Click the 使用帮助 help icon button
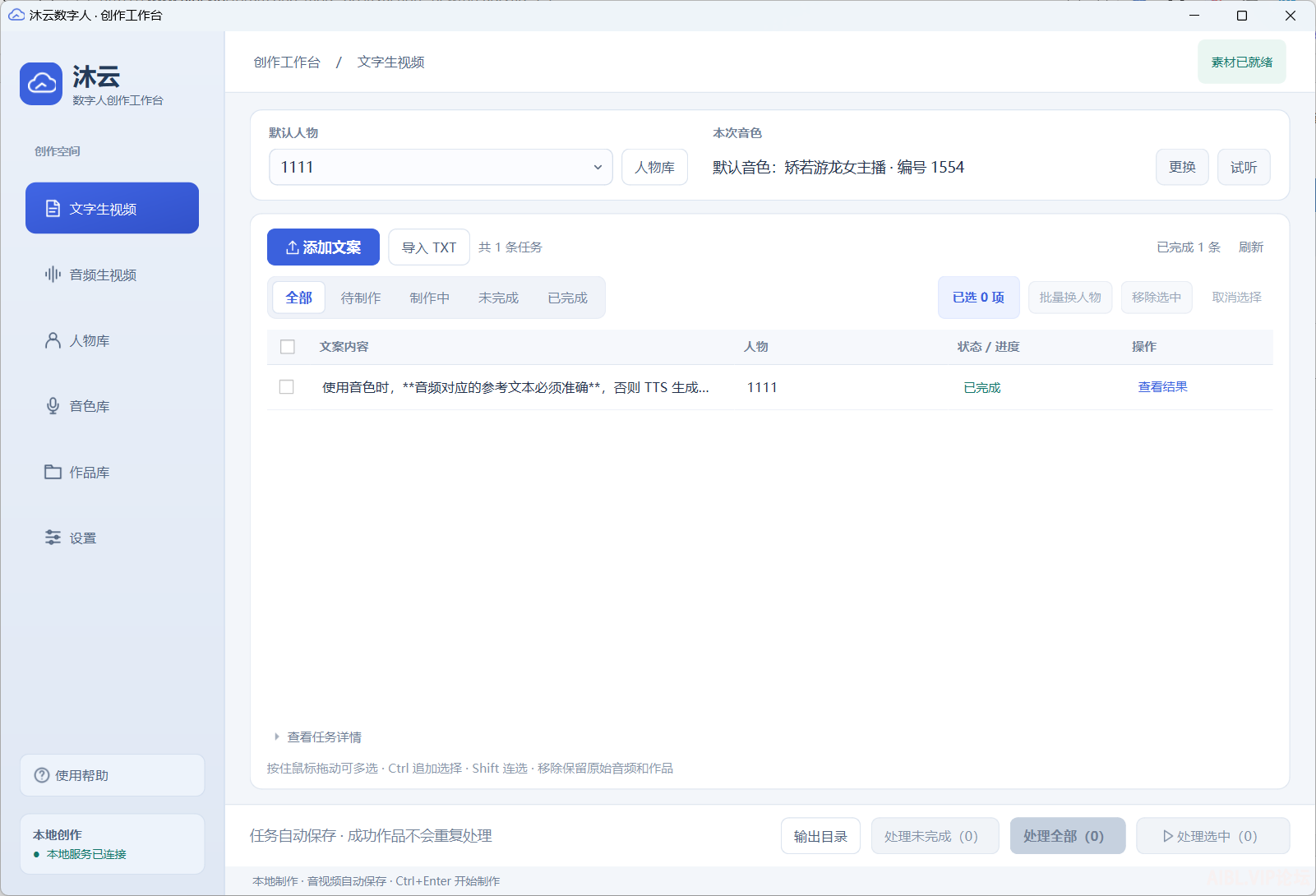Image resolution: width=1316 pixels, height=896 pixels. point(113,775)
